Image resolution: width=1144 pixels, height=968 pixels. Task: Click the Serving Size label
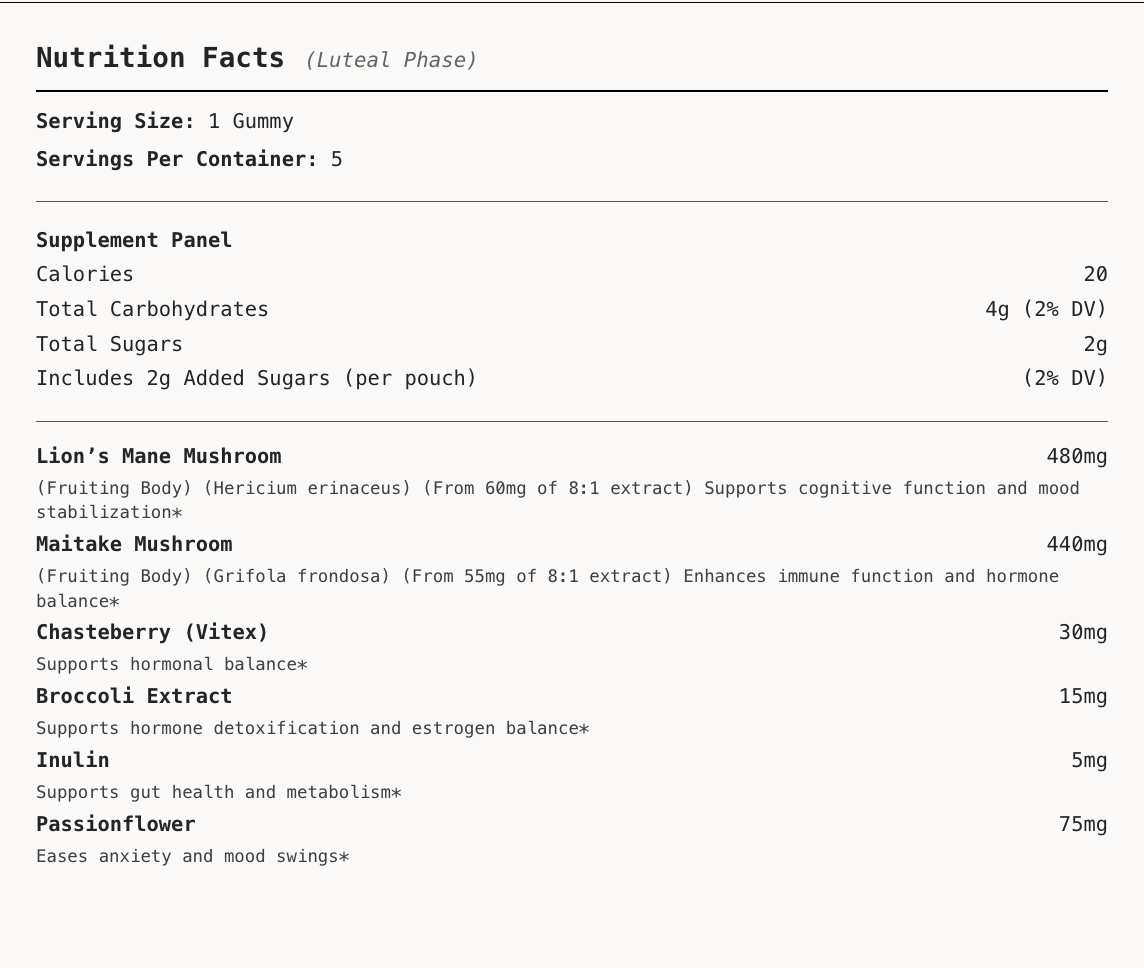click(x=115, y=121)
